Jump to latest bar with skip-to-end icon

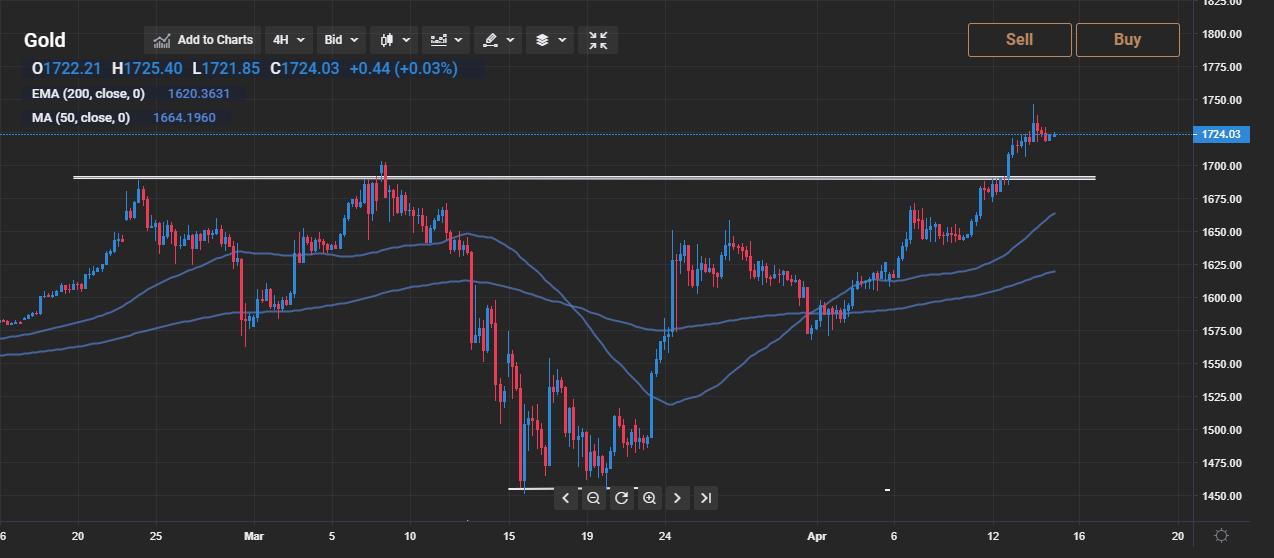tap(705, 498)
